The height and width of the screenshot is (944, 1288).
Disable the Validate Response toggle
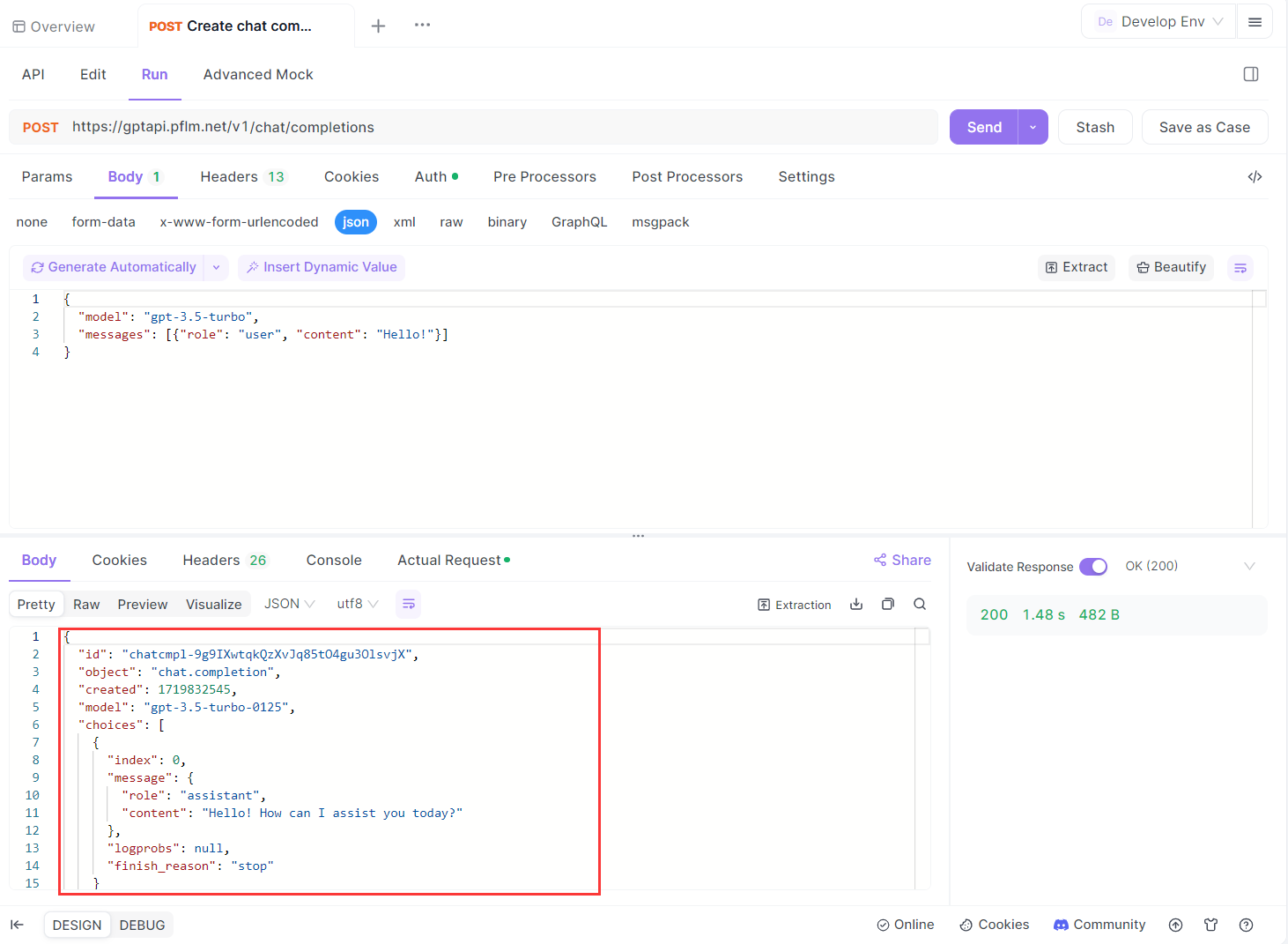(x=1093, y=566)
